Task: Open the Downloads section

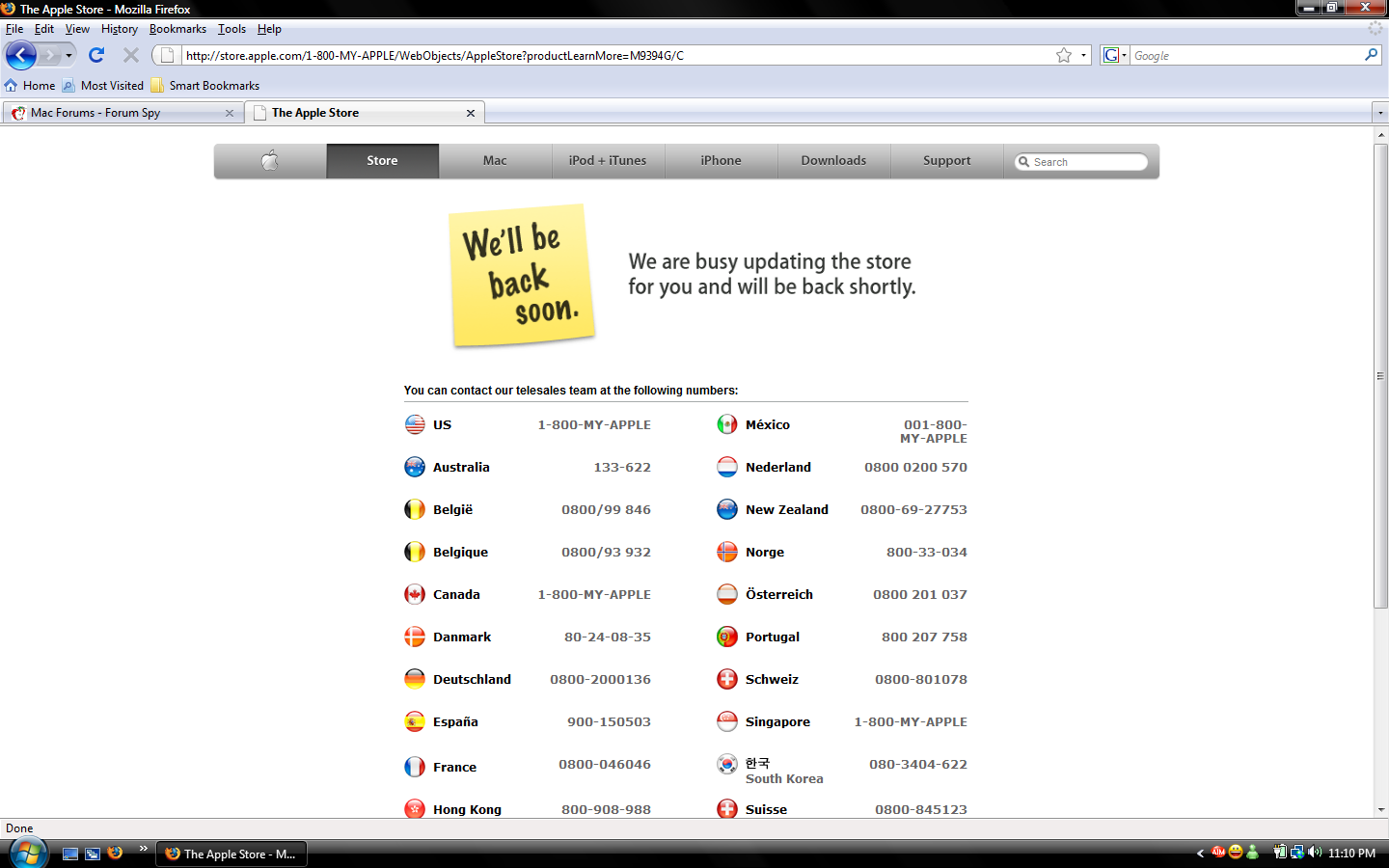Action: click(833, 160)
